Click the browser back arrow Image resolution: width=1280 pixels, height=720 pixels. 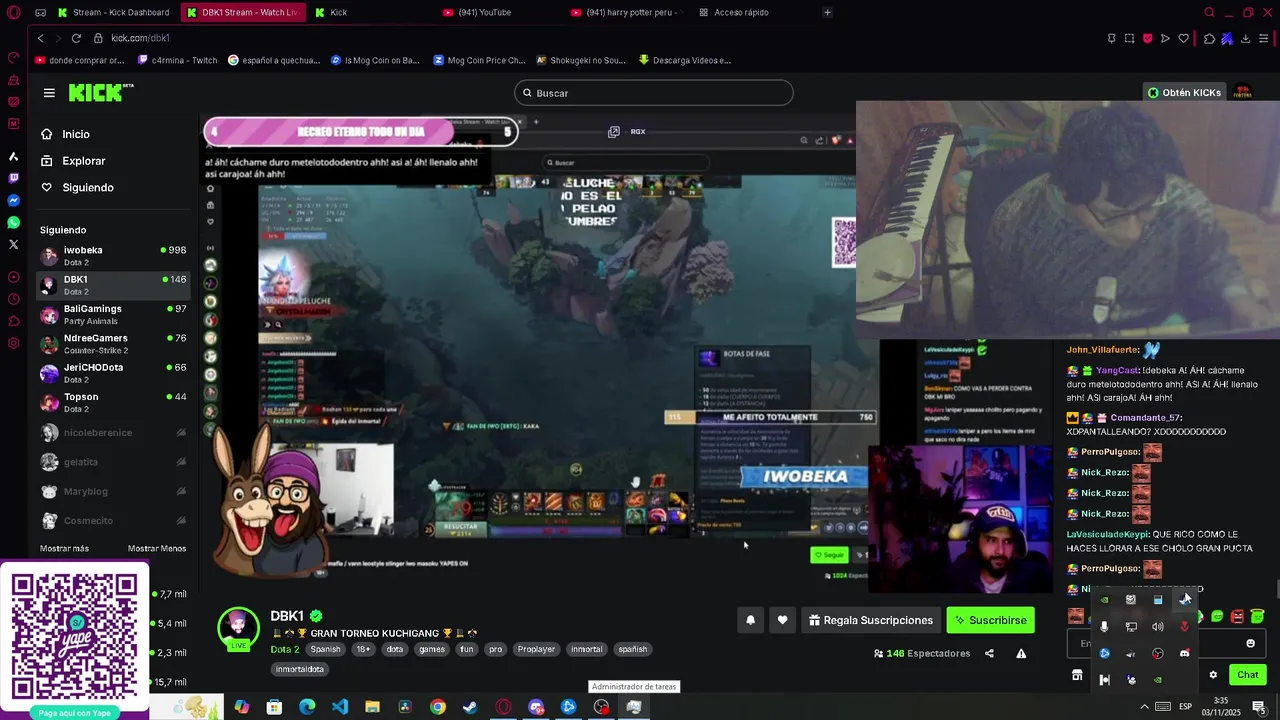click(40, 38)
